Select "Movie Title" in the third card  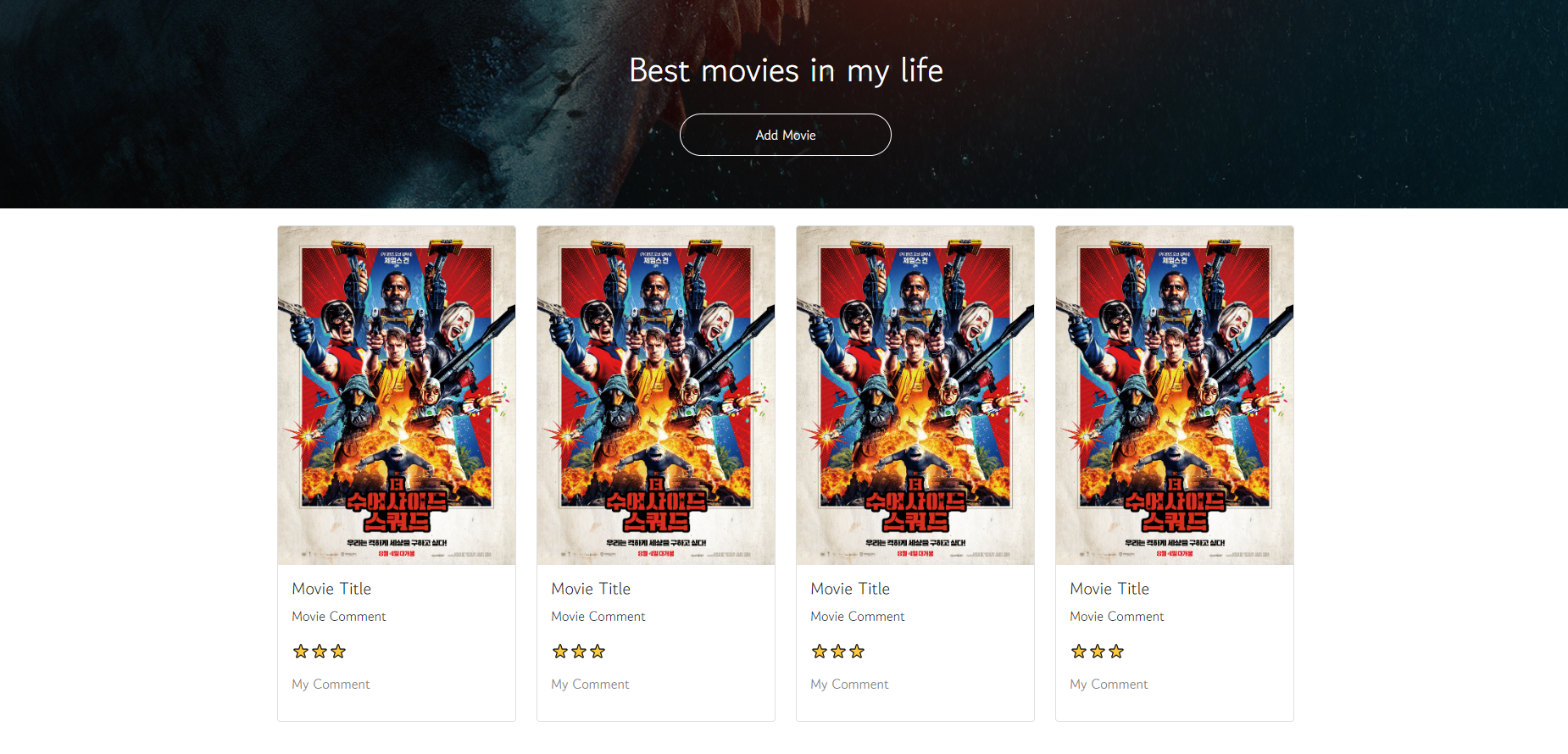coord(850,589)
